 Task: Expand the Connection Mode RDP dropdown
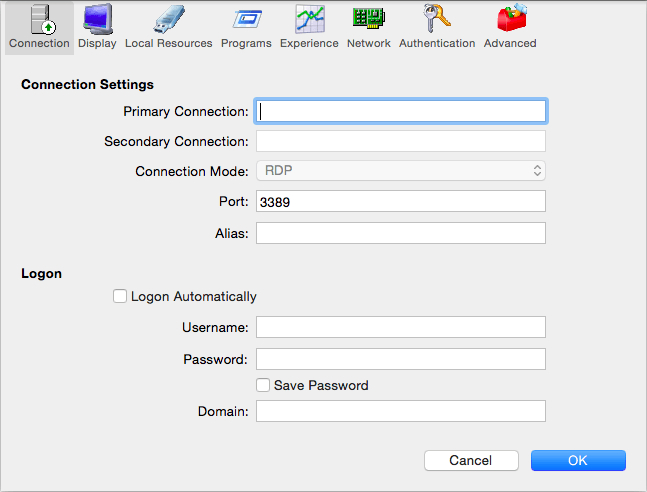[401, 170]
